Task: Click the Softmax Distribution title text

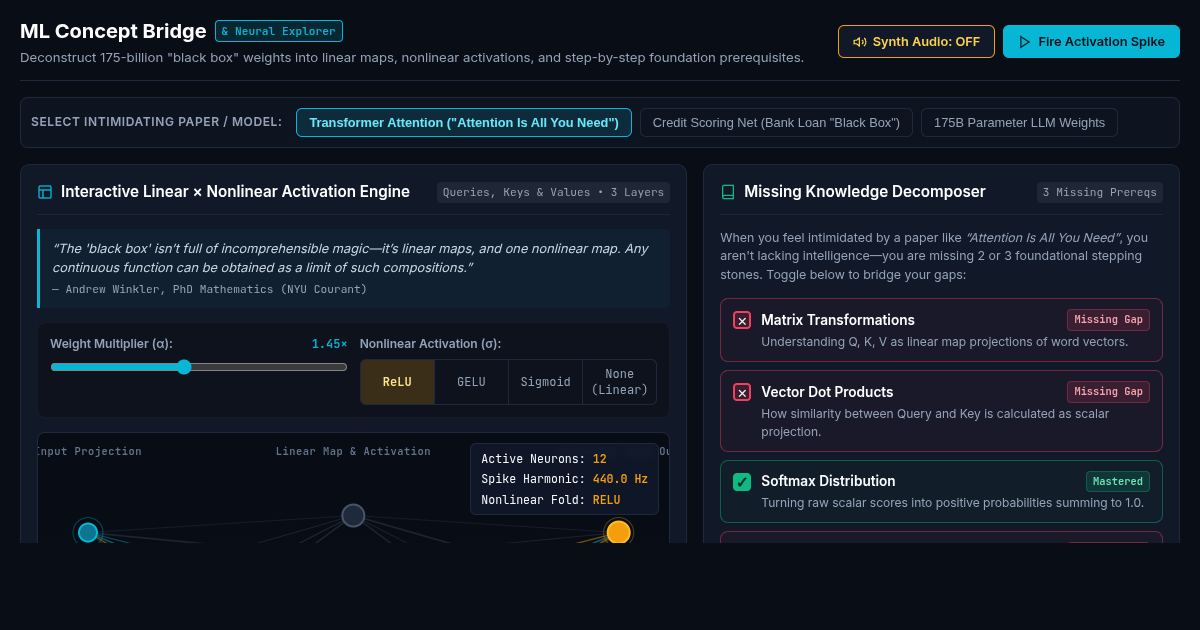Action: [828, 482]
